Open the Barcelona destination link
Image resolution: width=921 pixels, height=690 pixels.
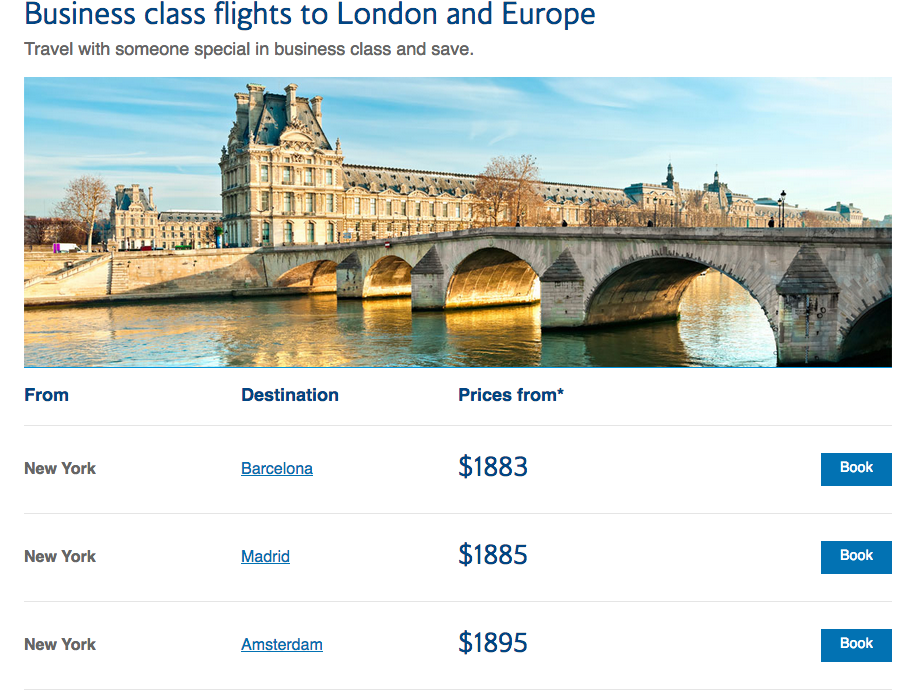277,468
